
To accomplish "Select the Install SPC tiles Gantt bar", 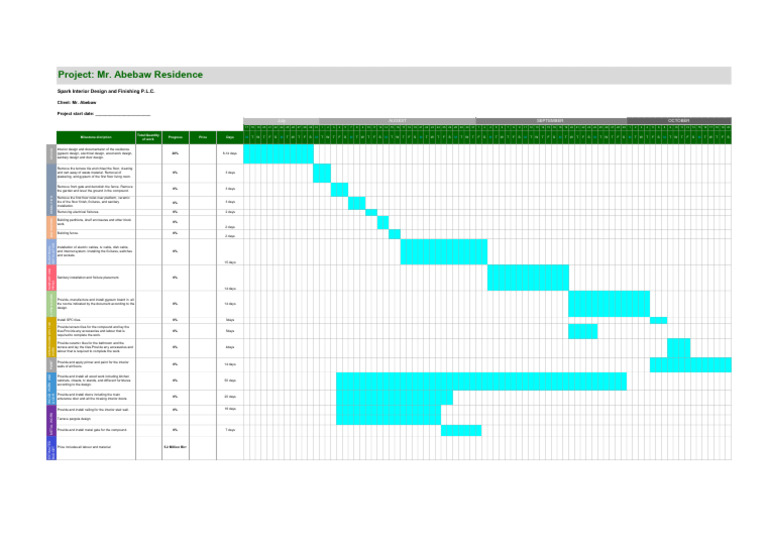I will pos(658,320).
